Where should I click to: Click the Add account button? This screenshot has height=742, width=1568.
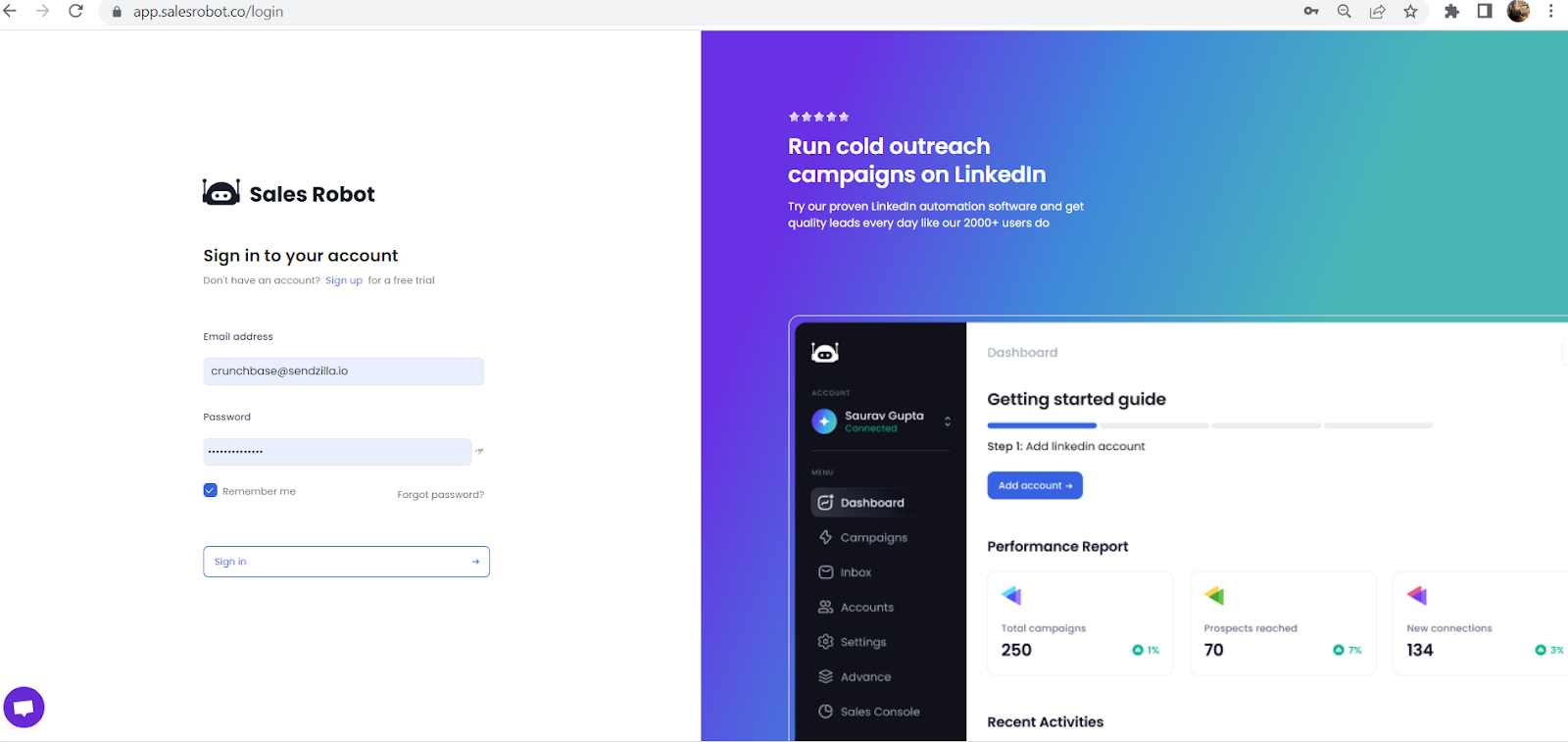pos(1035,485)
